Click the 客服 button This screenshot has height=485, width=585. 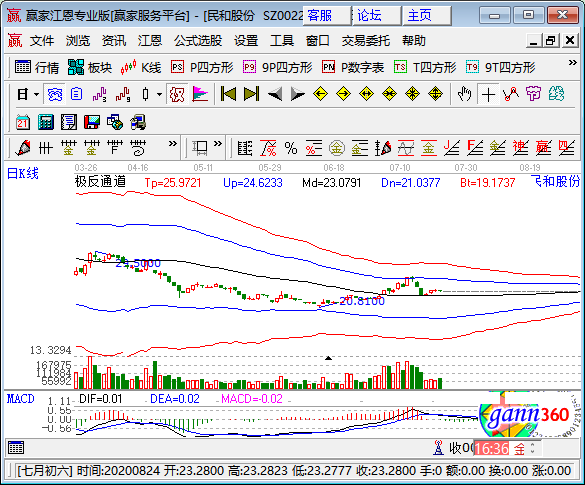(327, 16)
